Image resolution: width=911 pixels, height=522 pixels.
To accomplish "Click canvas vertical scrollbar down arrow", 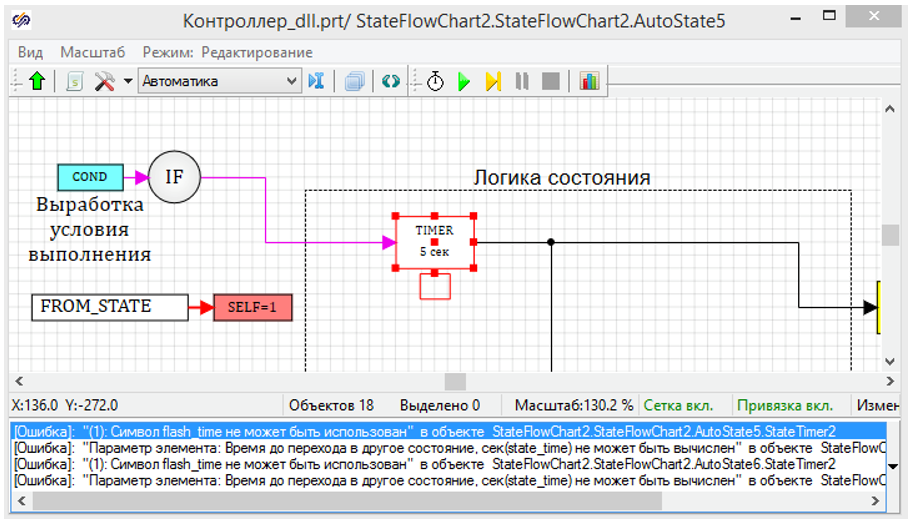I will pyautogui.click(x=890, y=362).
